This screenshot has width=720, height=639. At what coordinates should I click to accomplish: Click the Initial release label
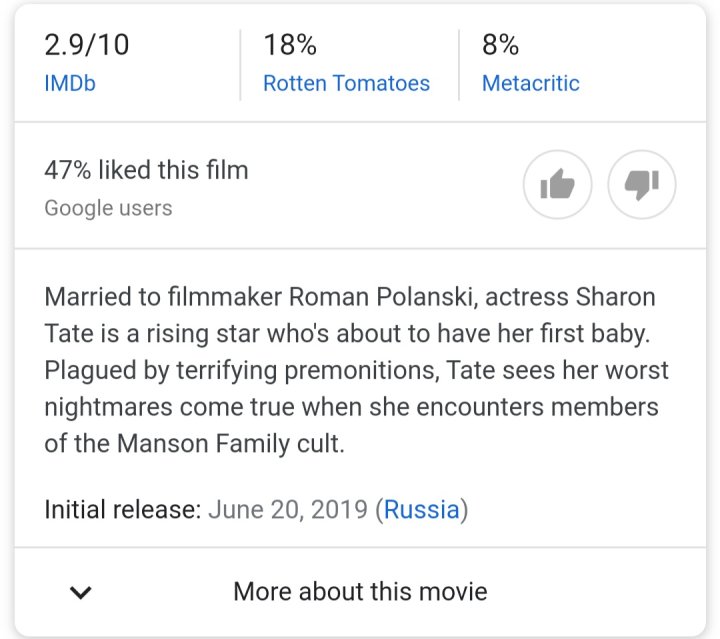point(122,510)
